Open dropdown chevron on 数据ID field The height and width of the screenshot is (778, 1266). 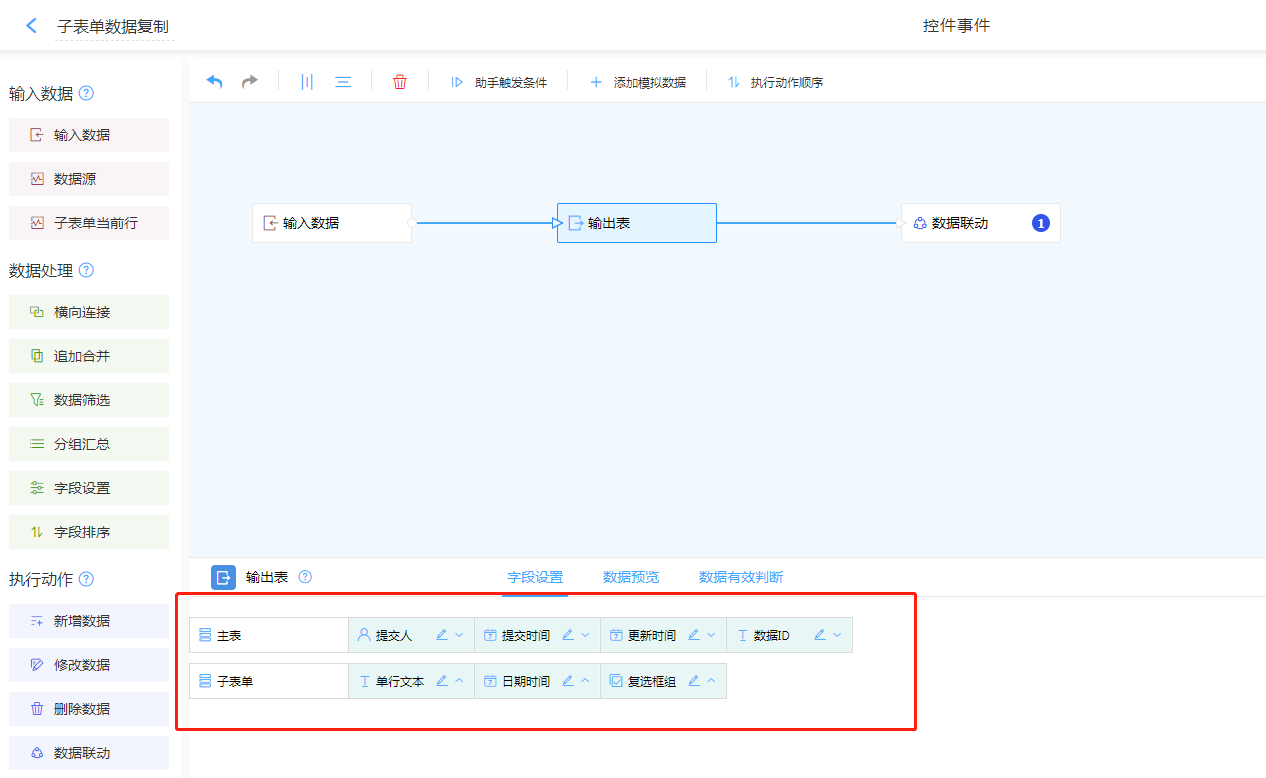[x=837, y=635]
